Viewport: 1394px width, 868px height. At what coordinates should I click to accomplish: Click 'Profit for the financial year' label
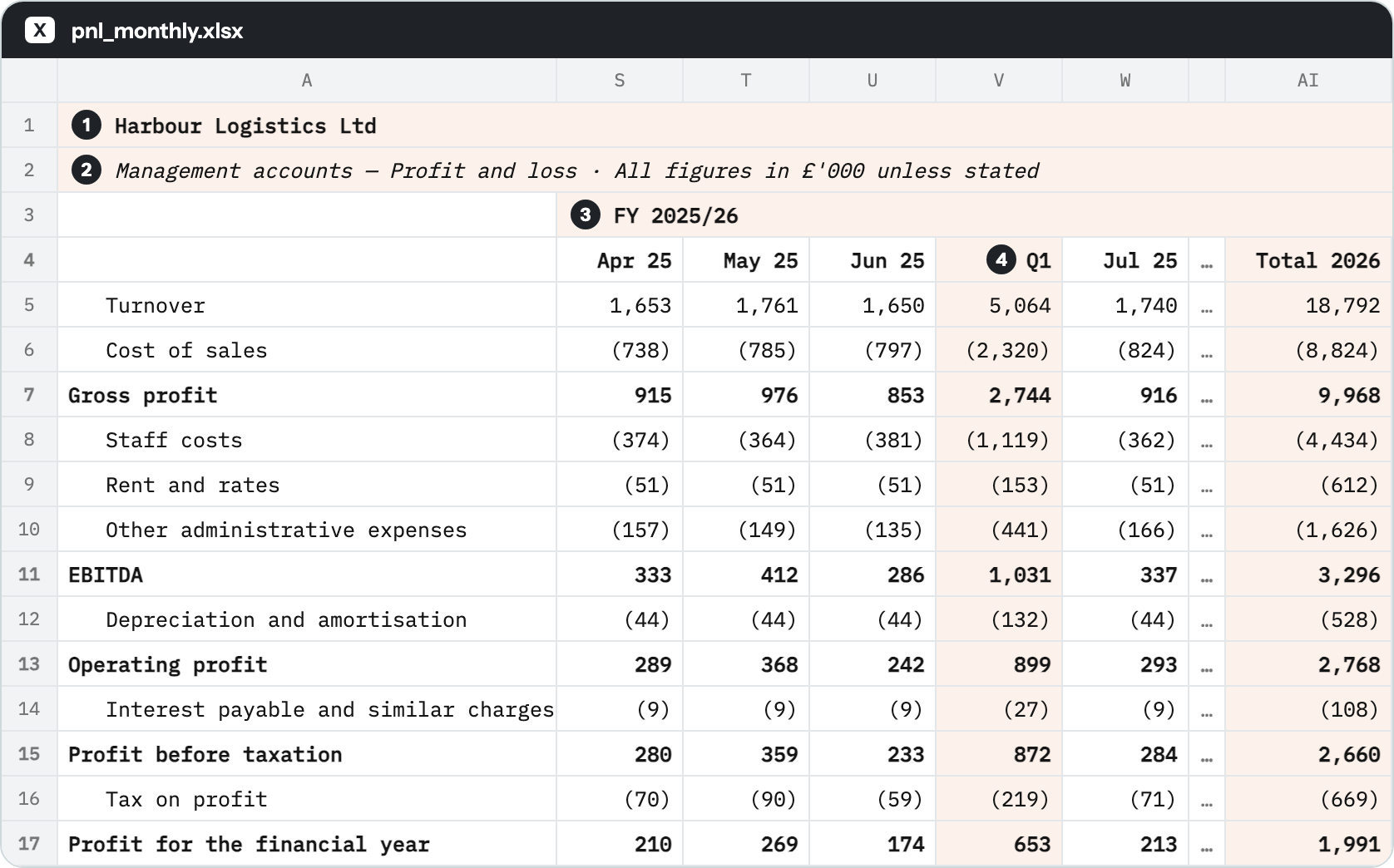(x=249, y=845)
